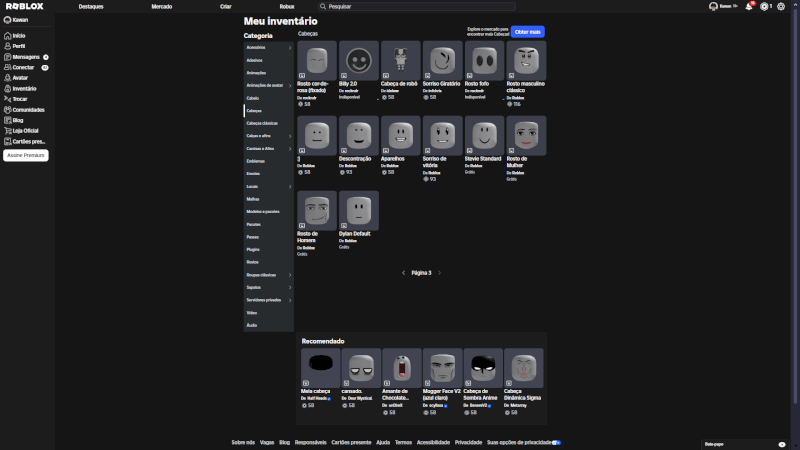Viewport: 800px width, 450px height.
Task: Open the Stevie Standard head item
Action: pyautogui.click(x=484, y=136)
